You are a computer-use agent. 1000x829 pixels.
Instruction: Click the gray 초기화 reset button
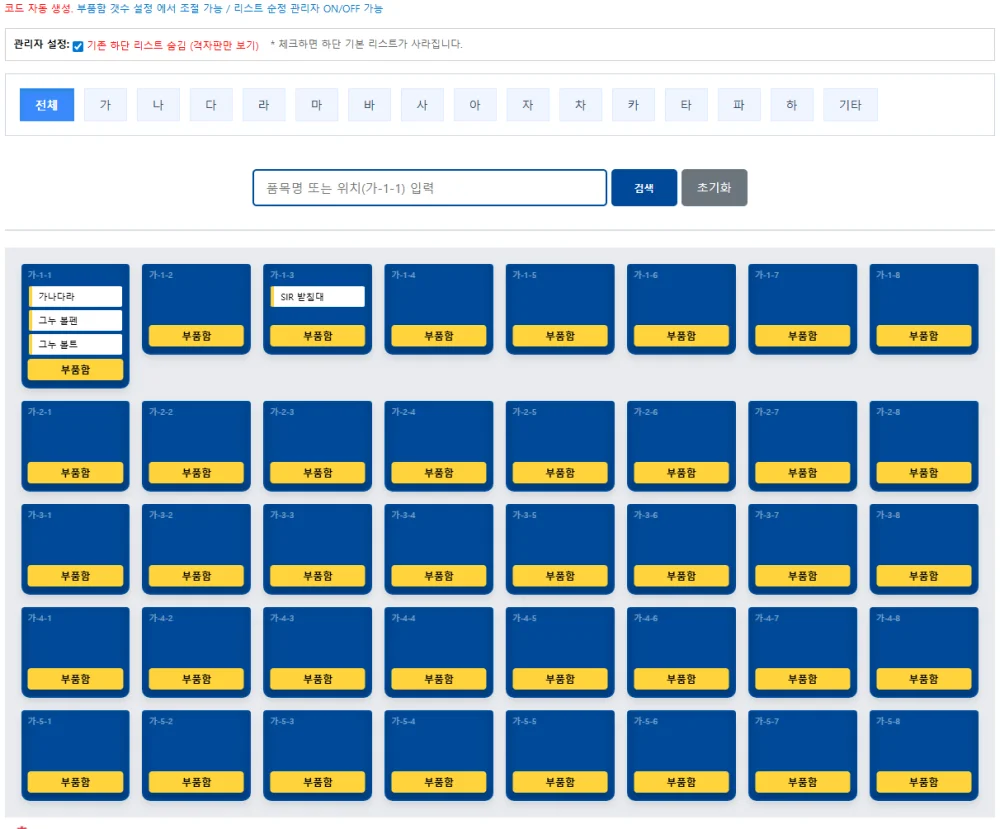(714, 187)
